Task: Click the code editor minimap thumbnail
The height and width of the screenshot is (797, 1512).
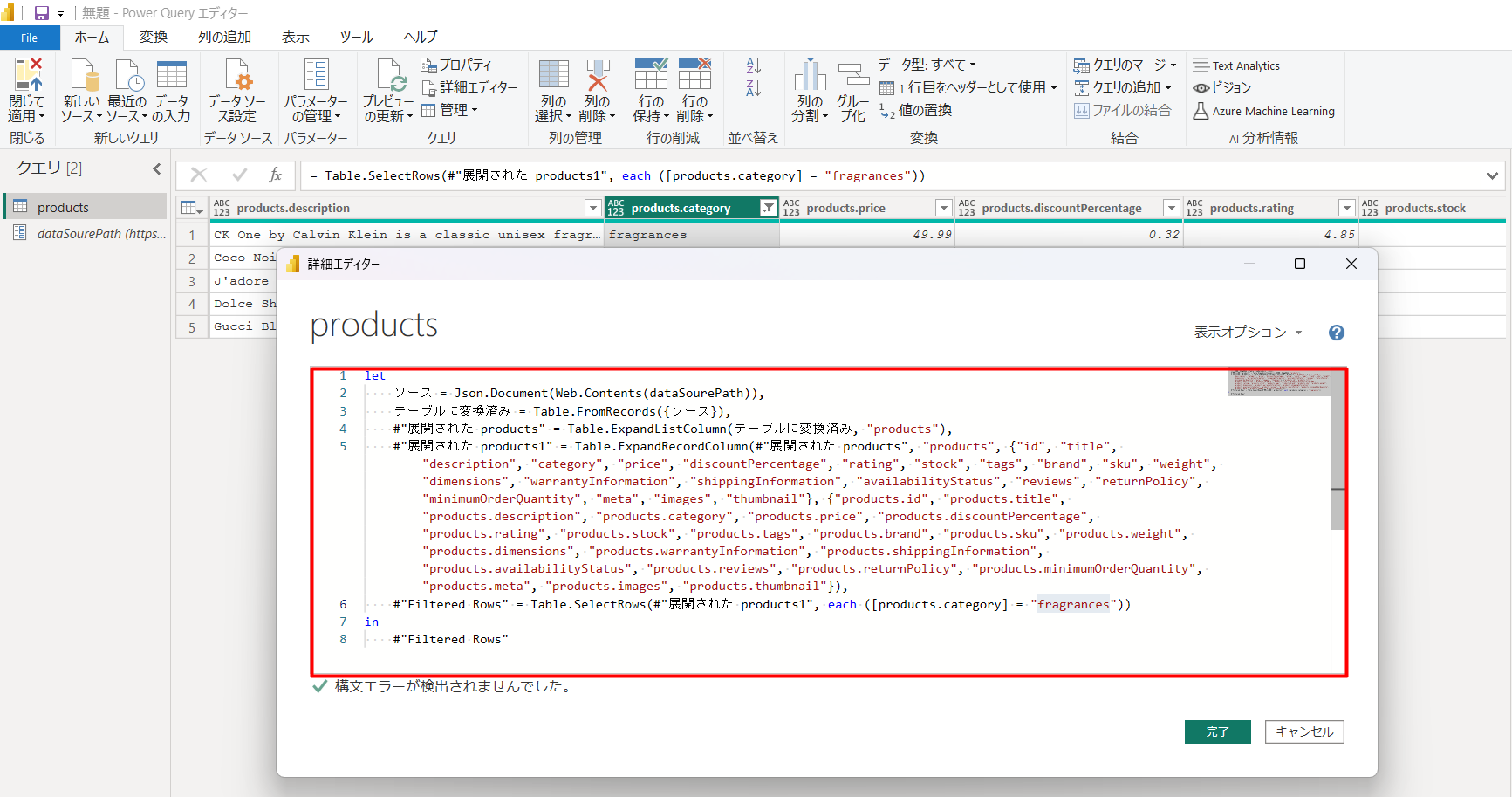Action: point(1278,383)
